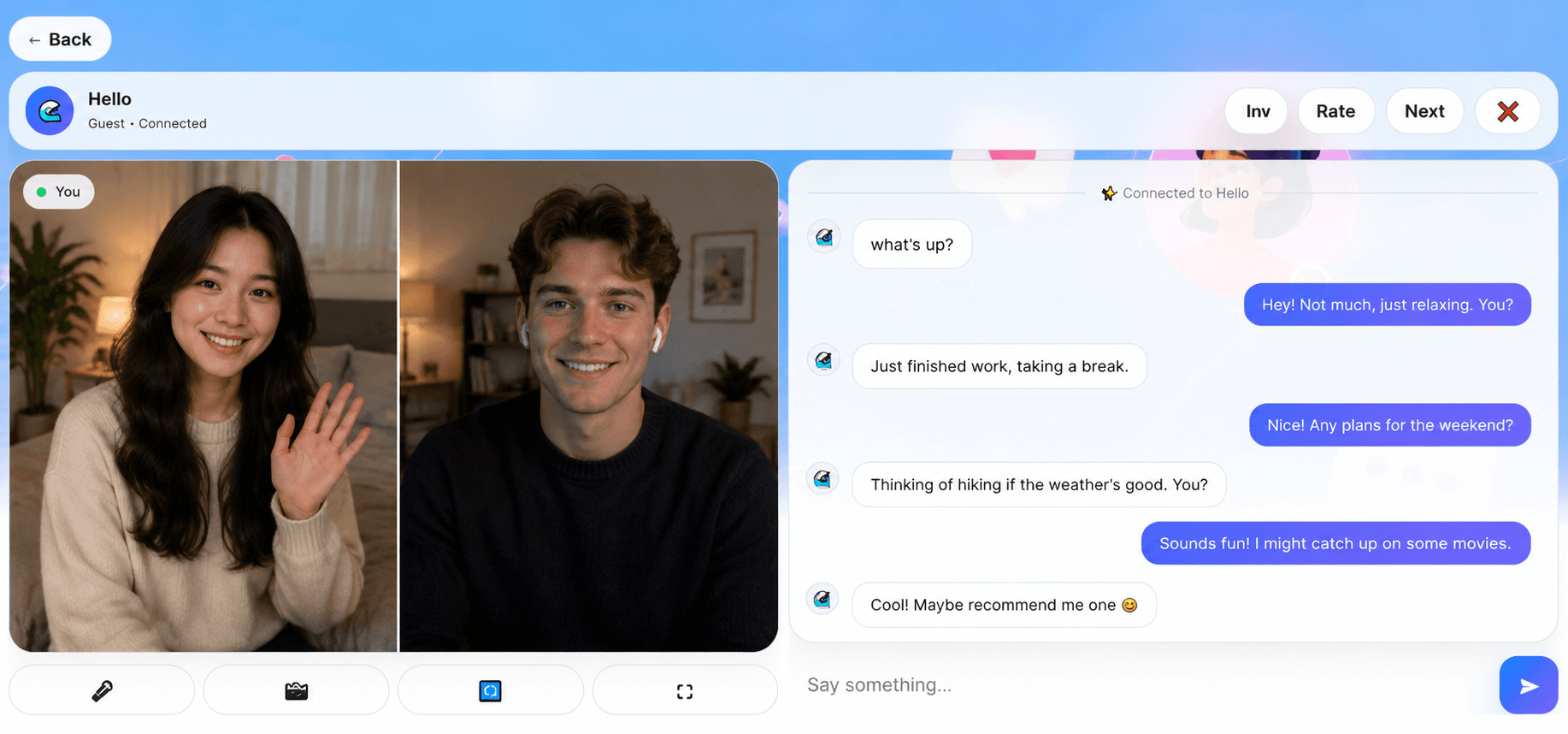Toggle the camera button below video

click(296, 690)
